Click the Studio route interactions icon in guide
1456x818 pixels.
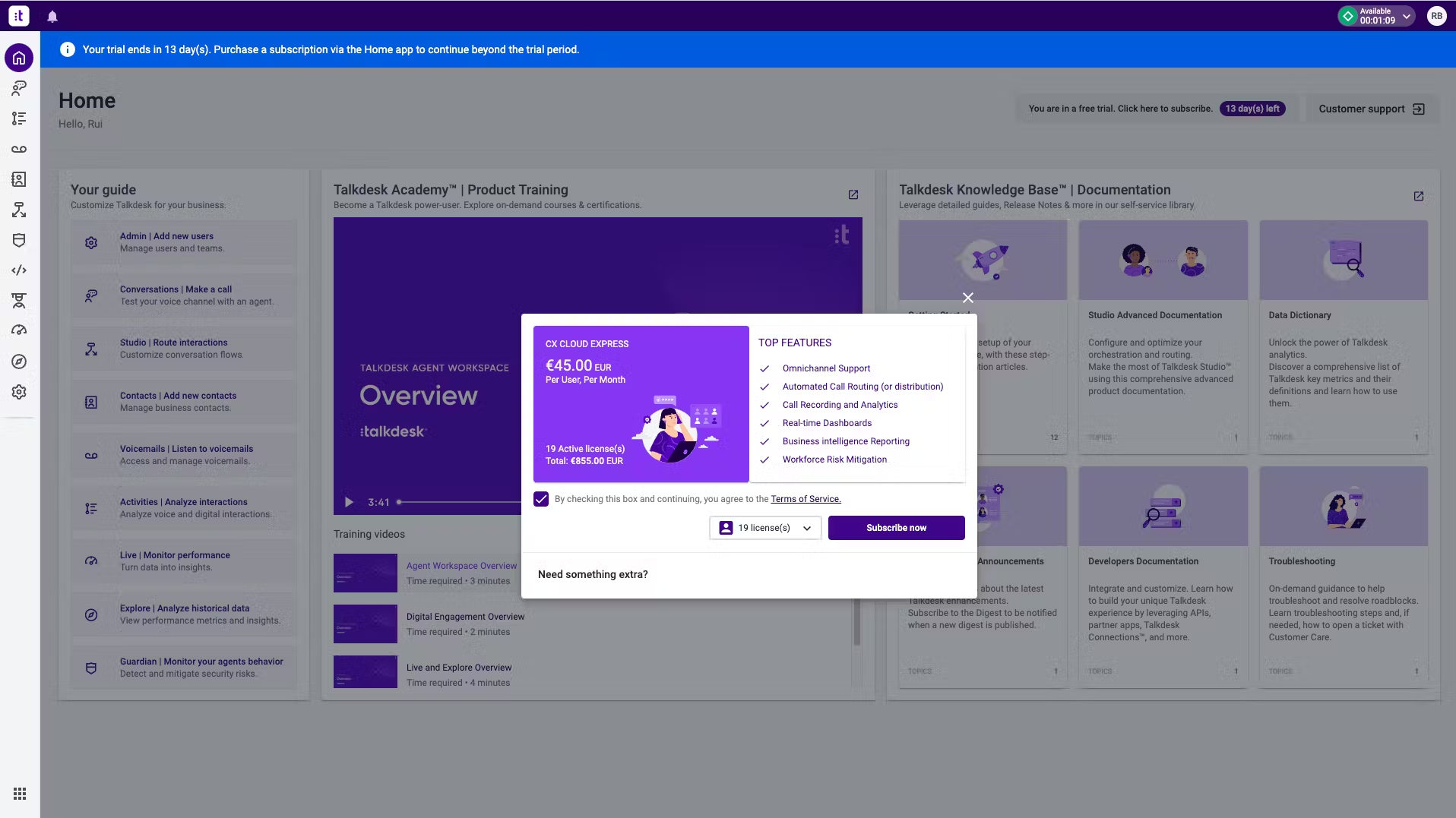coord(91,349)
